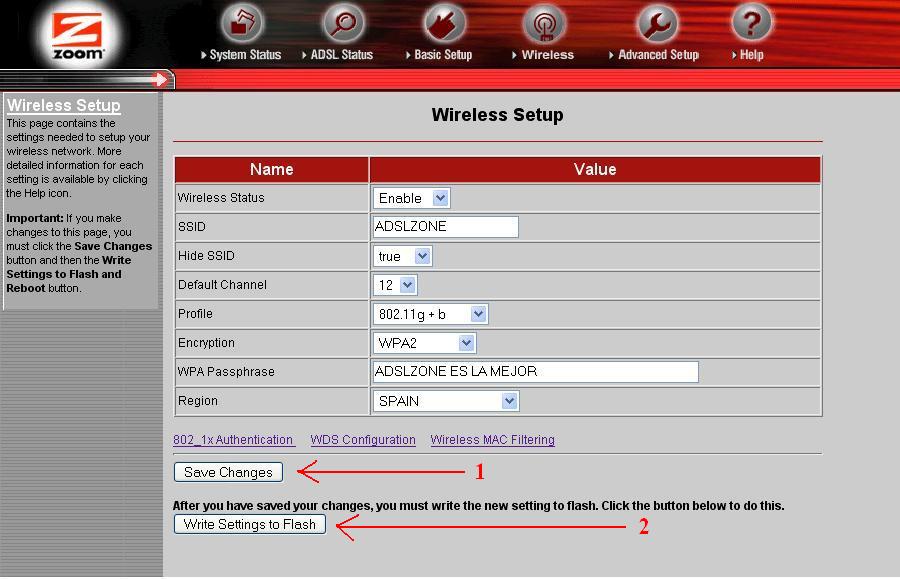This screenshot has height=579, width=900.
Task: Expand the Wireless Status dropdown
Action: pyautogui.click(x=411, y=198)
